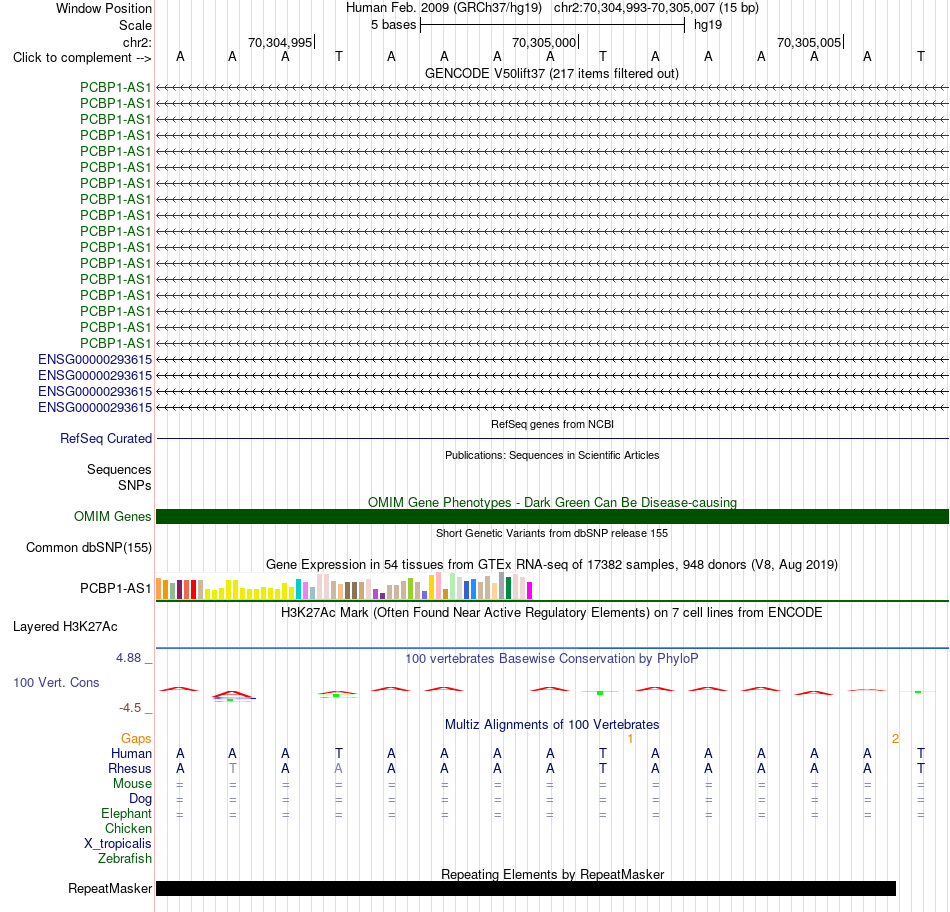The image size is (950, 912).
Task: Select the bottommost PCBP1-AS1 transcript label above ENSG00000293615
Action: [116, 343]
